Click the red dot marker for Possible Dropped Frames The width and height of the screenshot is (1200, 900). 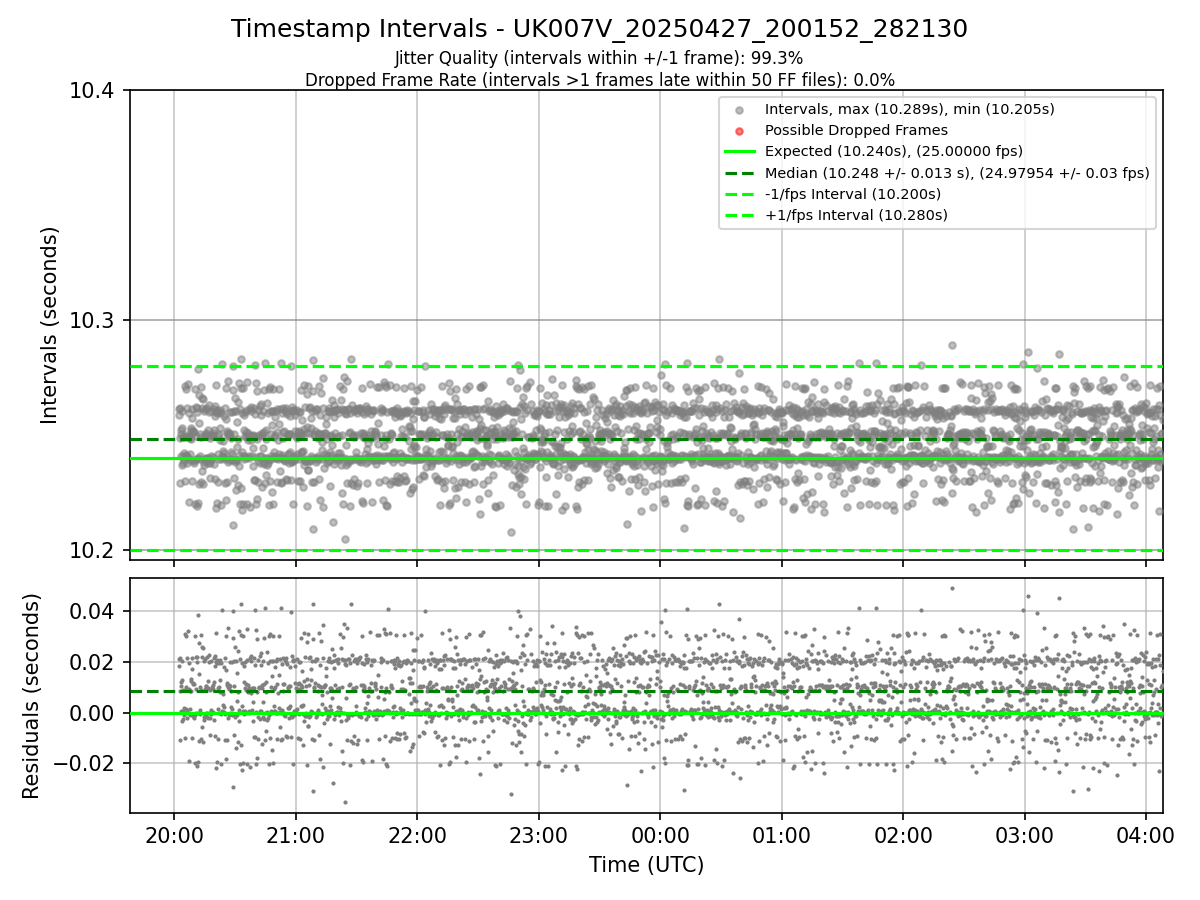click(739, 131)
